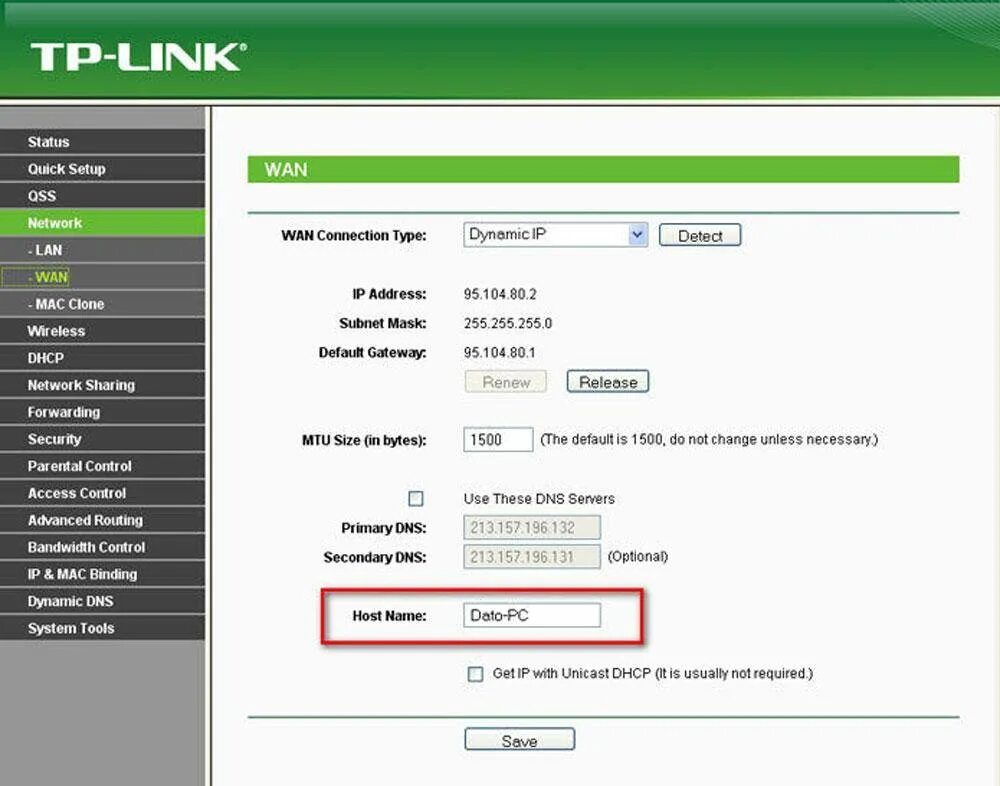Open System Tools
The image size is (1000, 786).
(x=70, y=627)
